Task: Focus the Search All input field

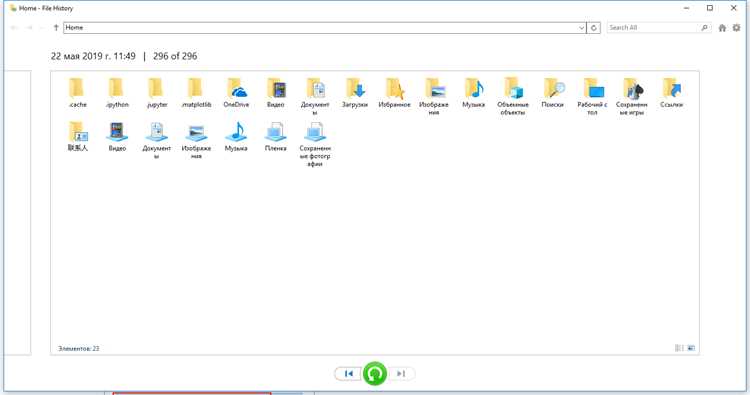Action: click(x=653, y=28)
